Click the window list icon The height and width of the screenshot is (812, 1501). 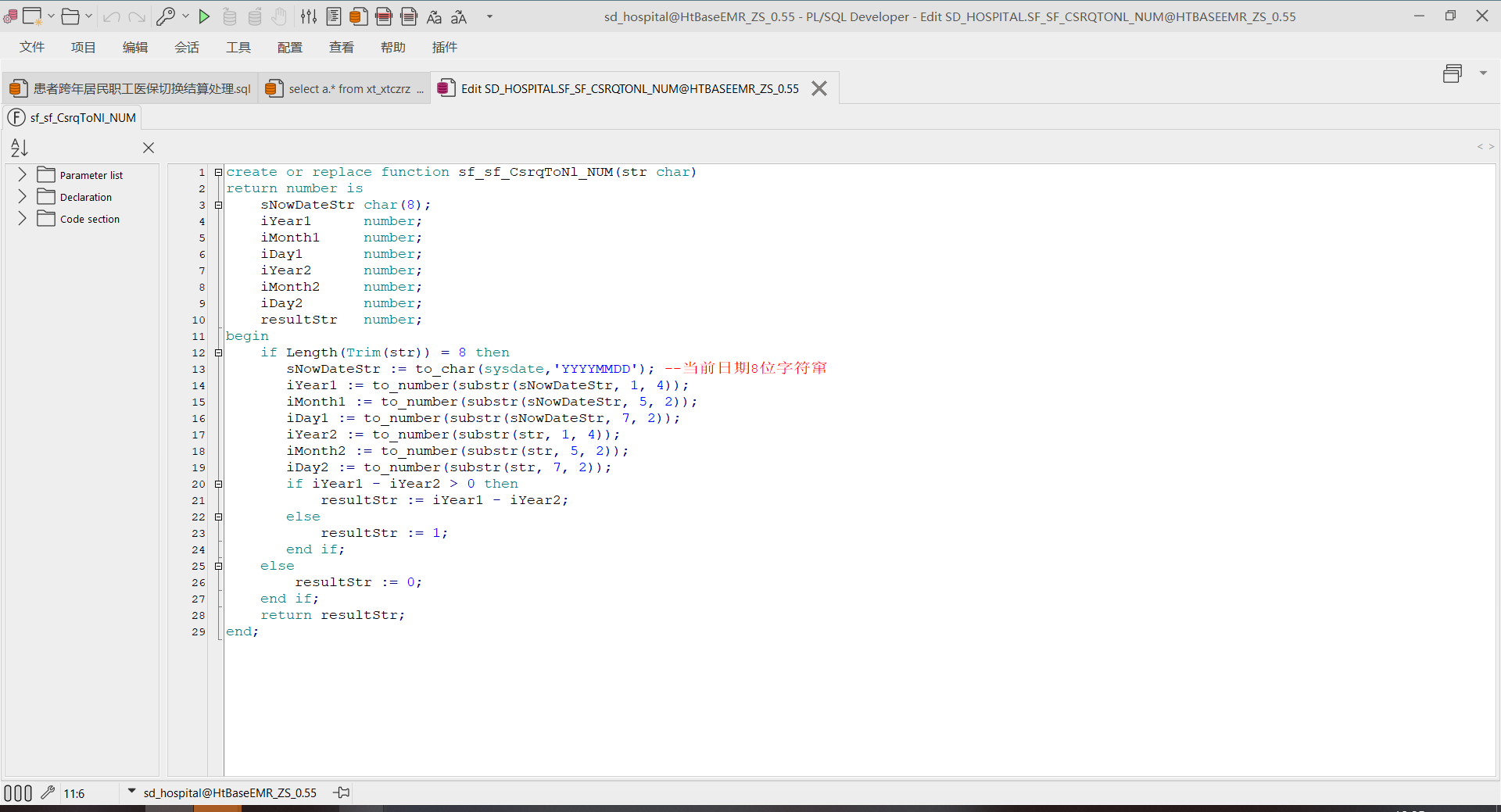pos(1453,73)
